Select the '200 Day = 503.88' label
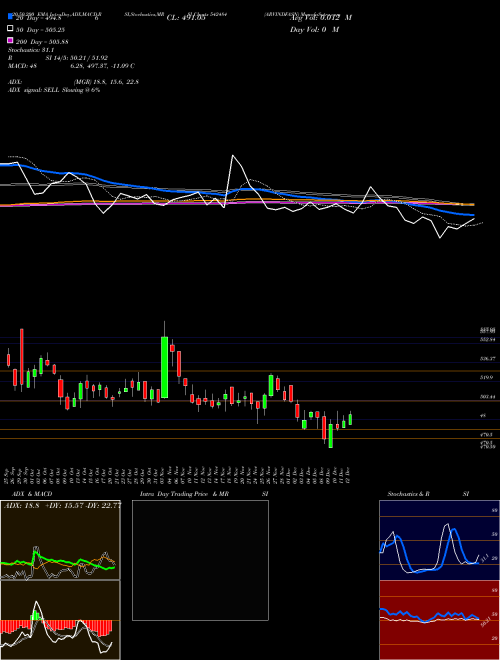 tap(43, 41)
